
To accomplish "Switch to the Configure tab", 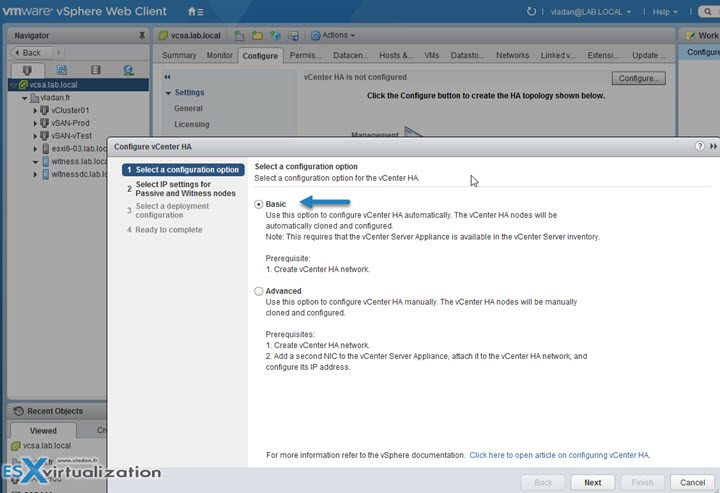I will (x=260, y=56).
